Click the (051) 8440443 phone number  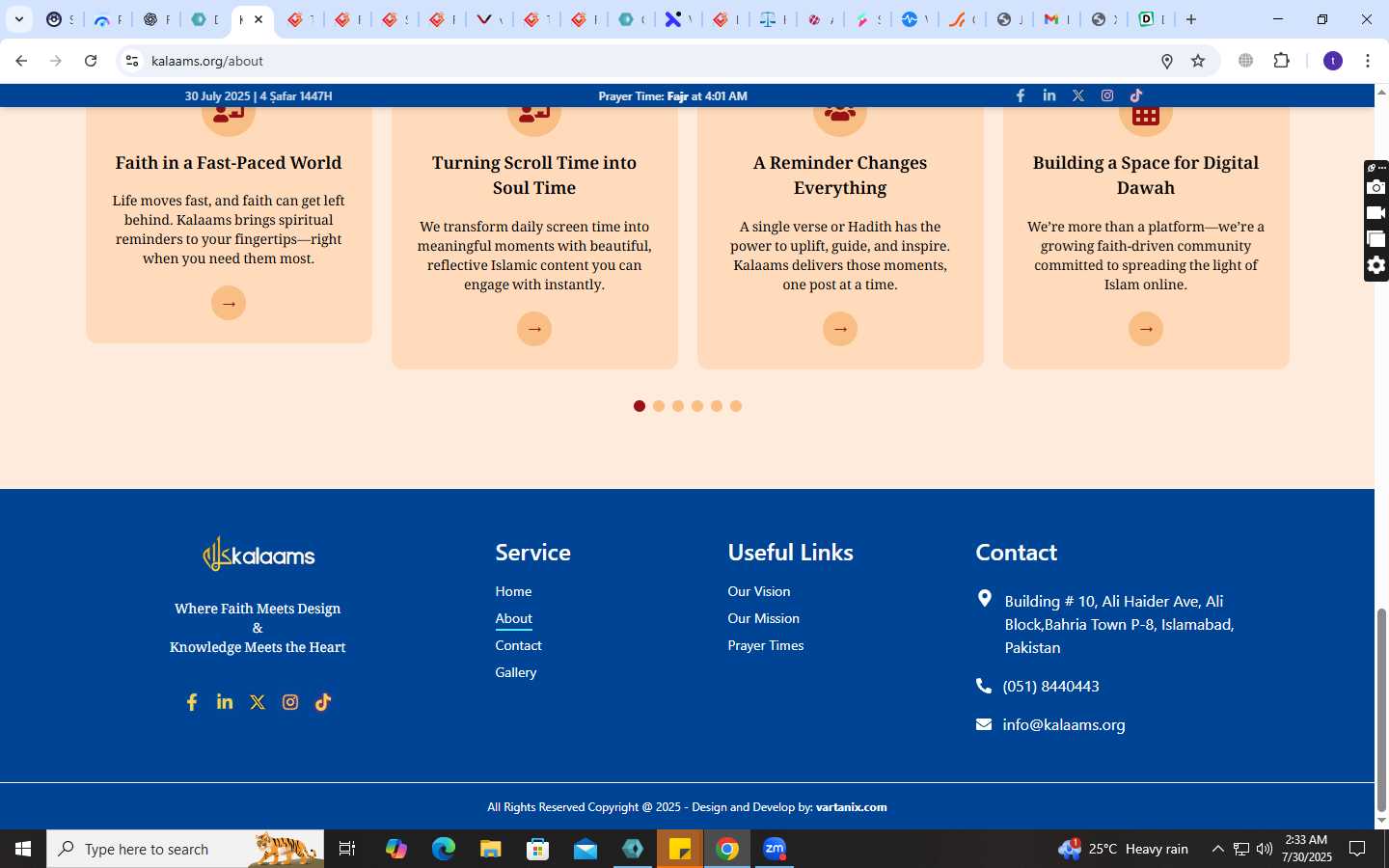click(x=1050, y=686)
